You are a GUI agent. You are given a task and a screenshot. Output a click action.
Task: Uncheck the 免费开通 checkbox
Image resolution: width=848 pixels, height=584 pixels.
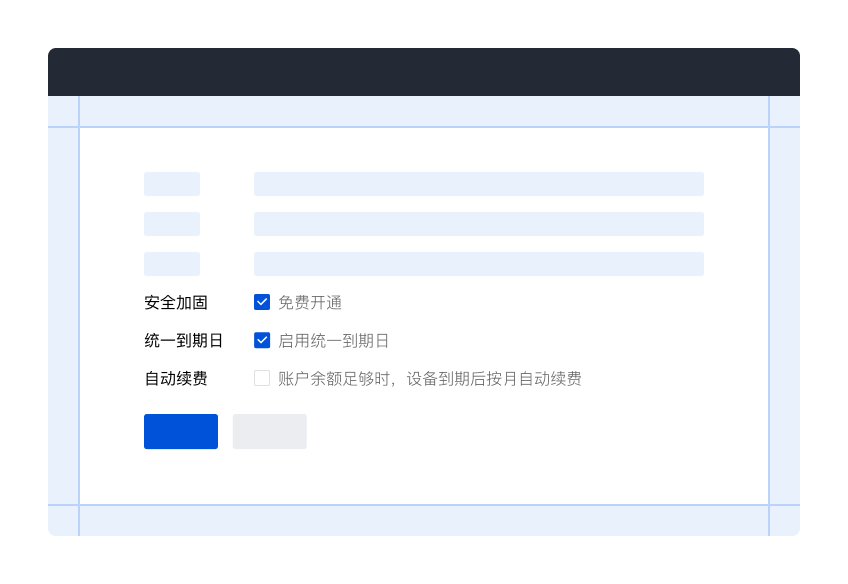[262, 302]
